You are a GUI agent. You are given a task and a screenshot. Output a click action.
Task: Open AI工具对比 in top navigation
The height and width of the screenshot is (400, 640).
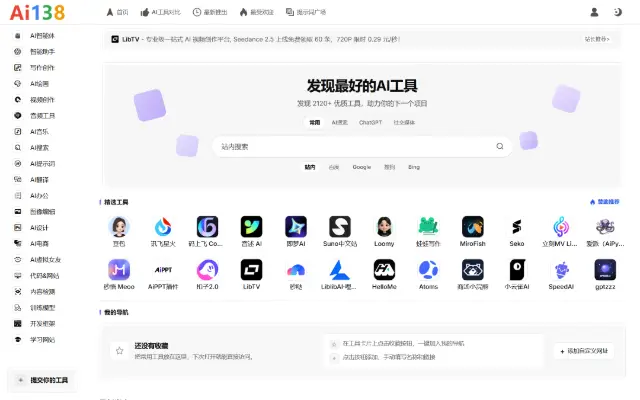(x=160, y=12)
